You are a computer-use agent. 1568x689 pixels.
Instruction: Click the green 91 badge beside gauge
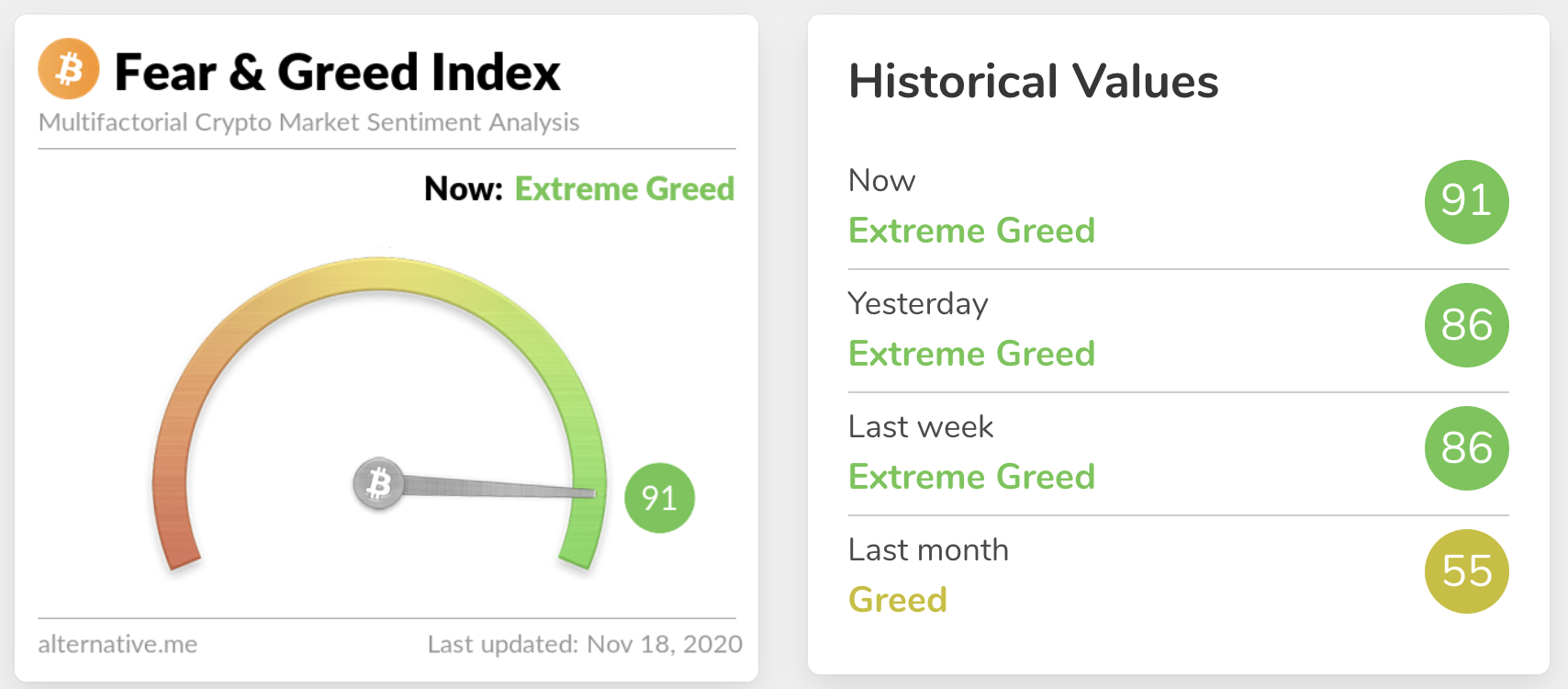(x=659, y=498)
